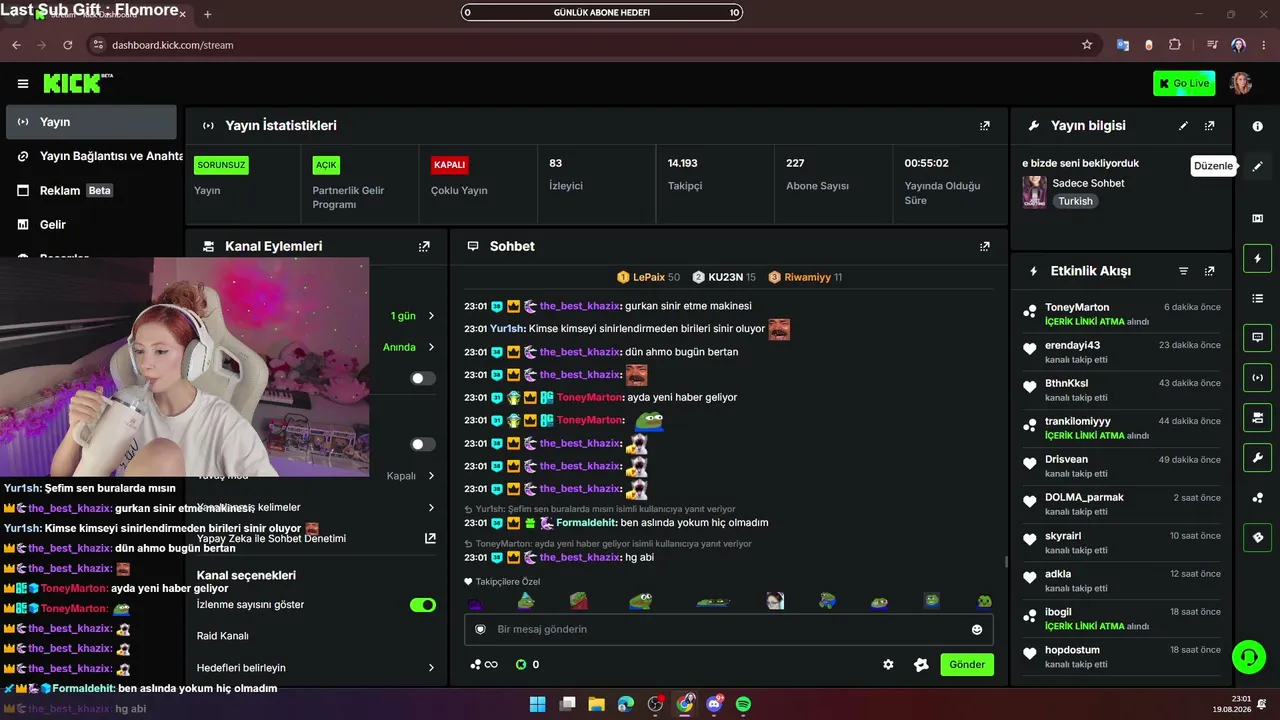This screenshot has height=720, width=1280.
Task: Disable İzlenme sayısını göster switch
Action: (423, 605)
